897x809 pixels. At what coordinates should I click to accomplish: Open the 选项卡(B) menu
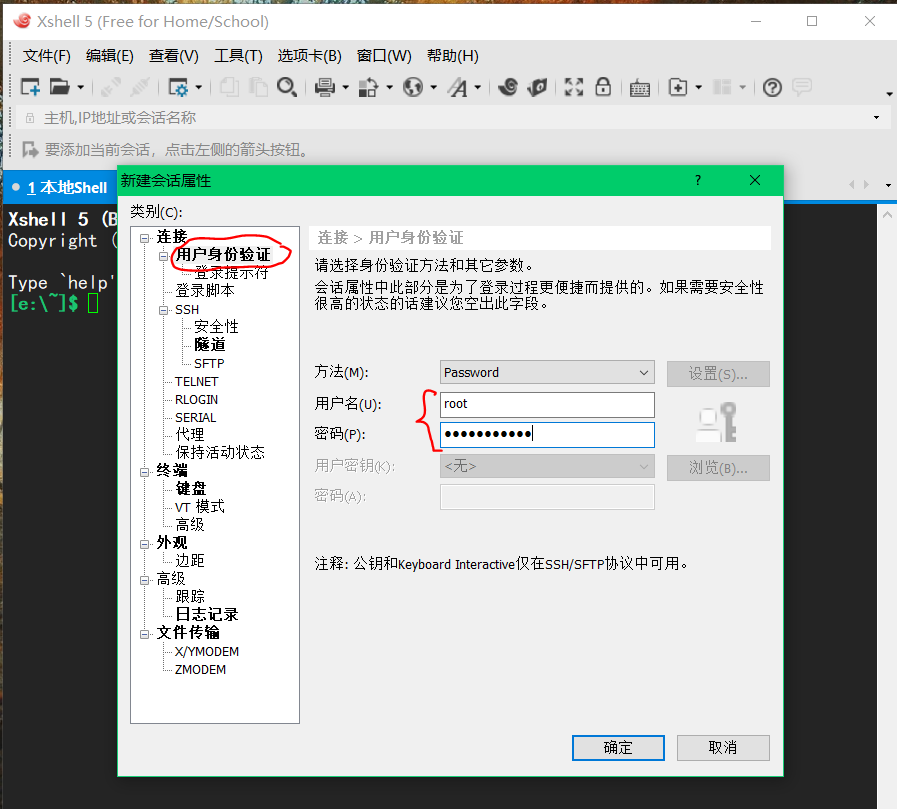(309, 56)
